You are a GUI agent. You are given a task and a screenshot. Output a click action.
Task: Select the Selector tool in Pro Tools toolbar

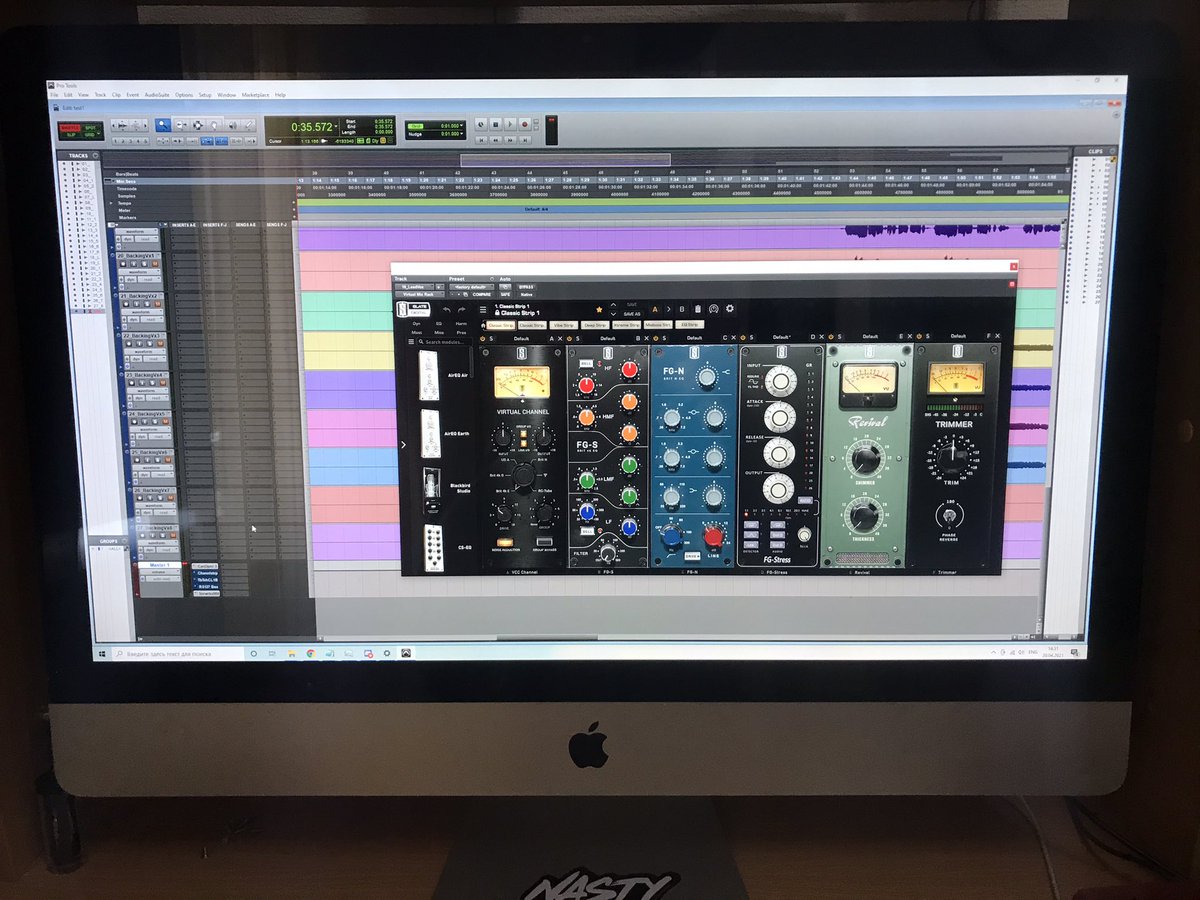coord(198,125)
